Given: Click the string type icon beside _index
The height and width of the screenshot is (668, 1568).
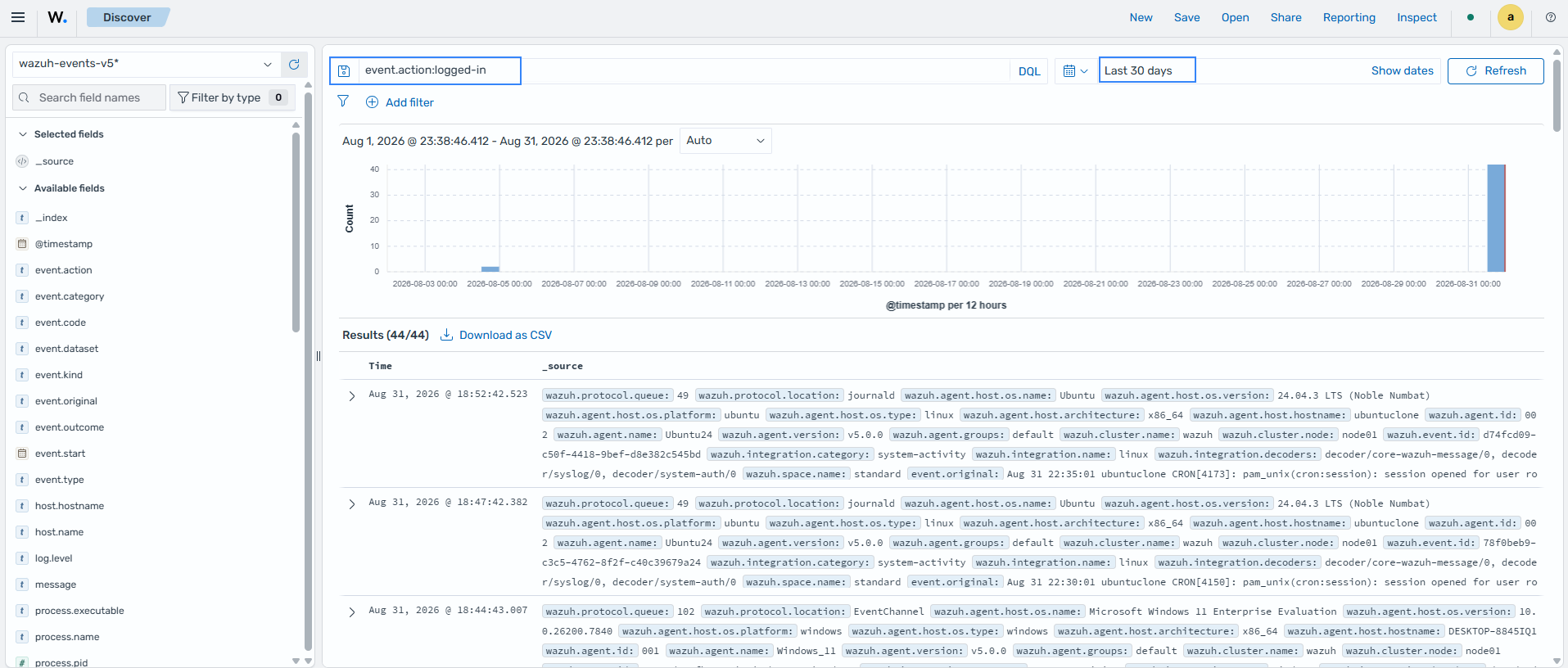Looking at the screenshot, I should (x=22, y=218).
